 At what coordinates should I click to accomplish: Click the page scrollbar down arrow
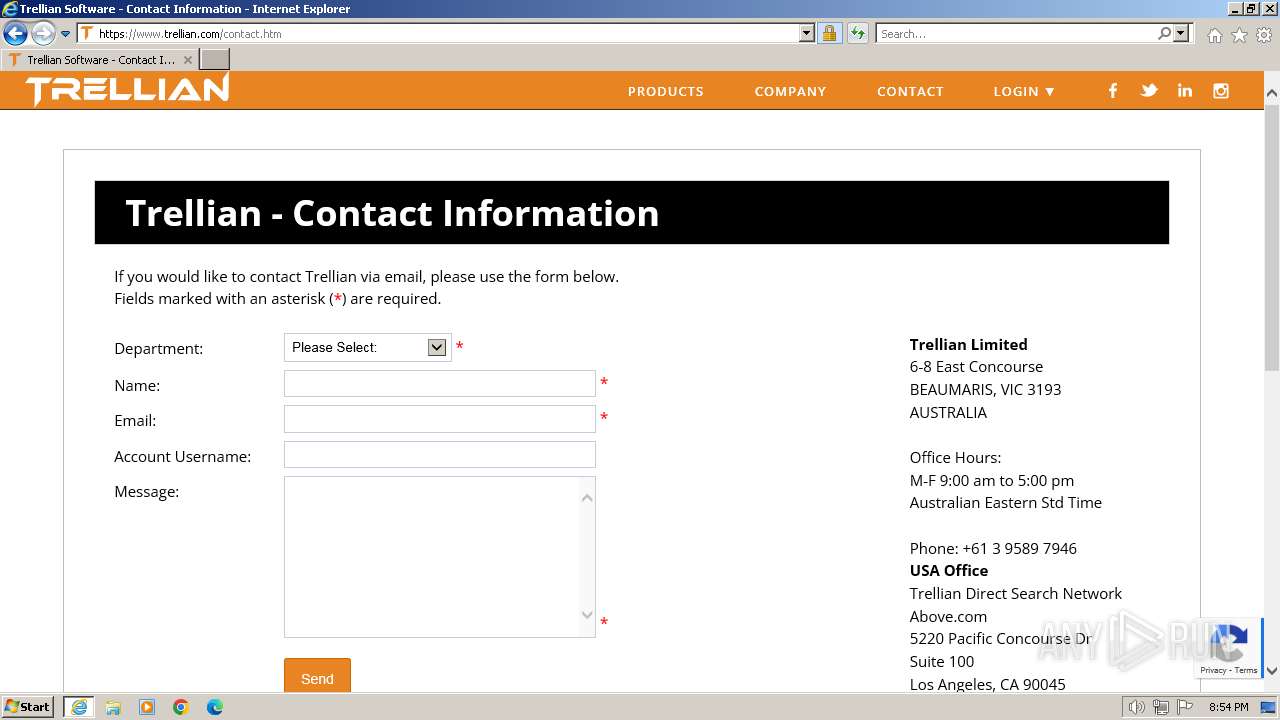(1272, 671)
